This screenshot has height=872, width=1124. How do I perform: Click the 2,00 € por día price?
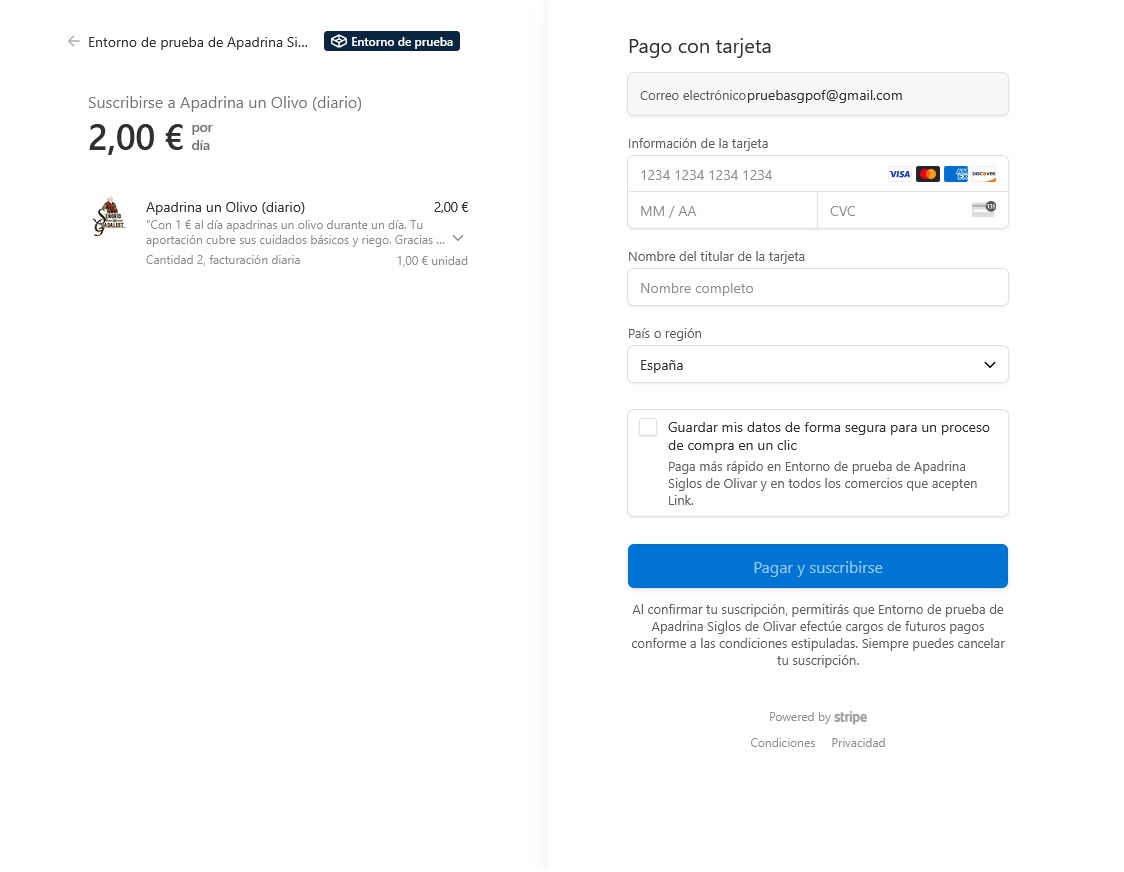[151, 137]
